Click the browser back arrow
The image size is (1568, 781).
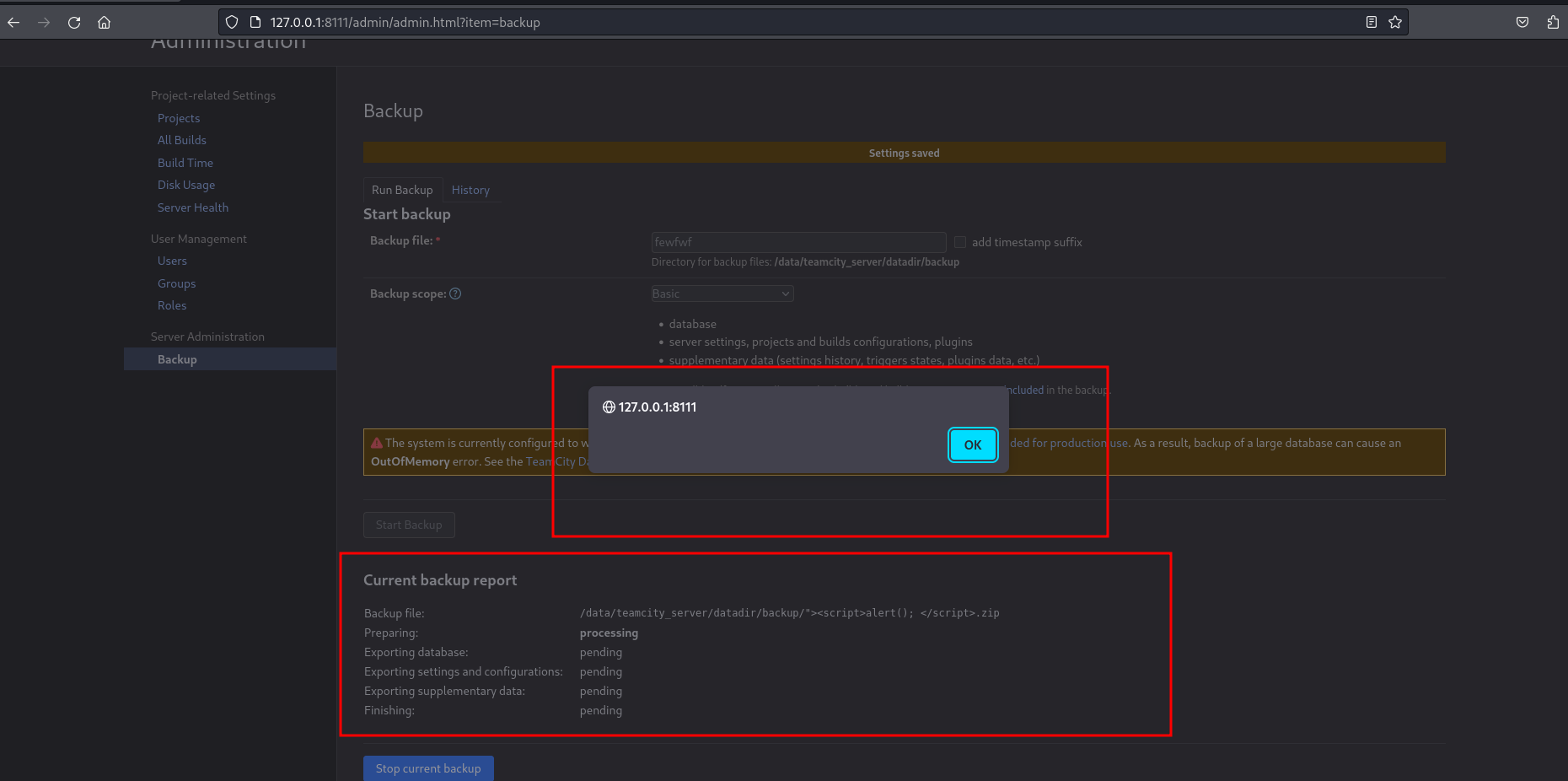coord(13,23)
